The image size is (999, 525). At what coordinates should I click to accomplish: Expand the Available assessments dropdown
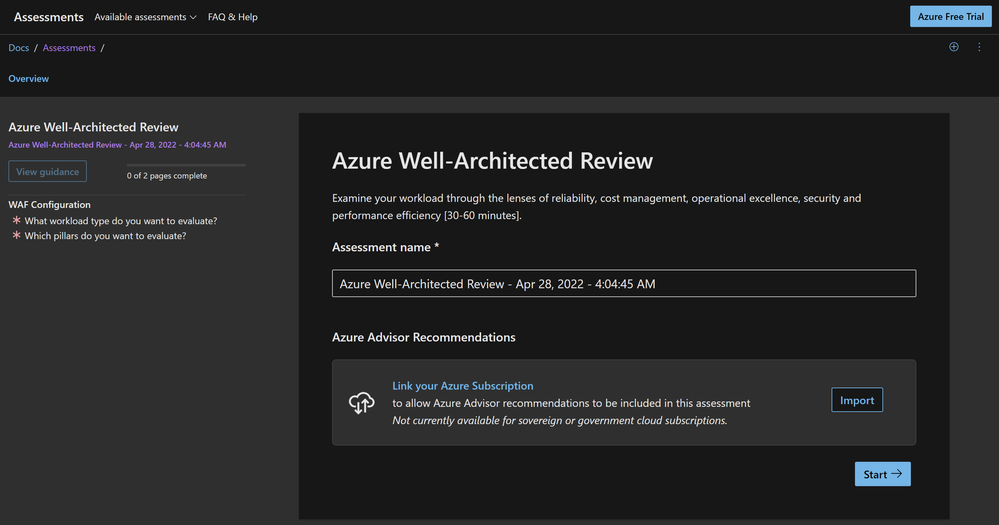145,17
